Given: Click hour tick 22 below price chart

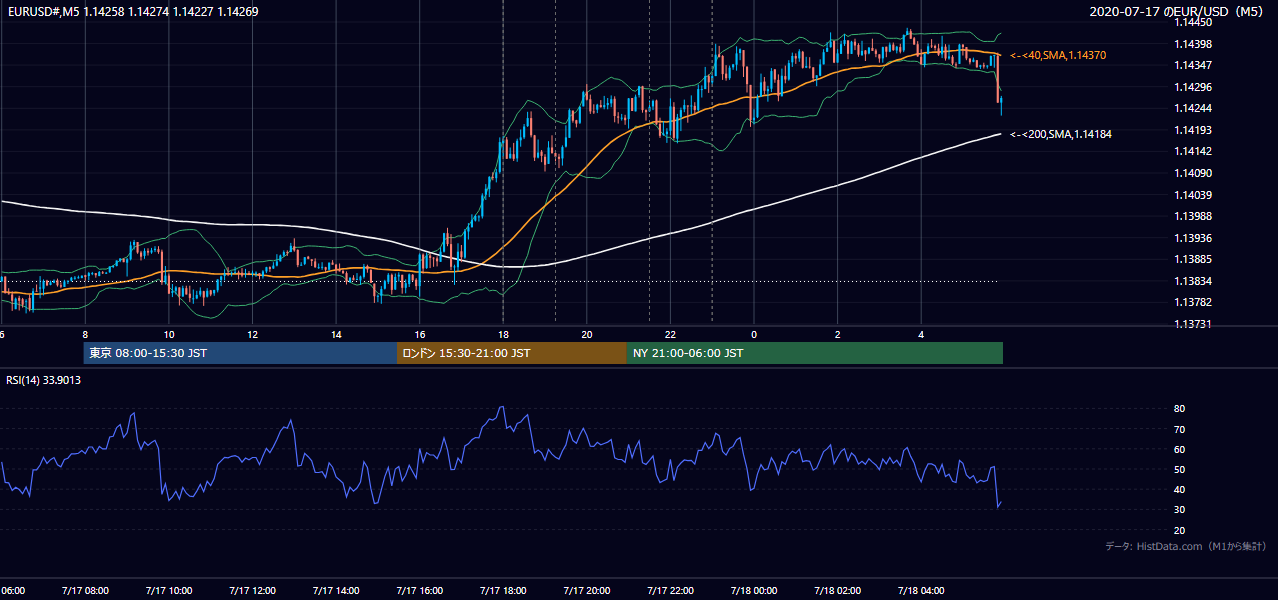Looking at the screenshot, I should point(670,335).
